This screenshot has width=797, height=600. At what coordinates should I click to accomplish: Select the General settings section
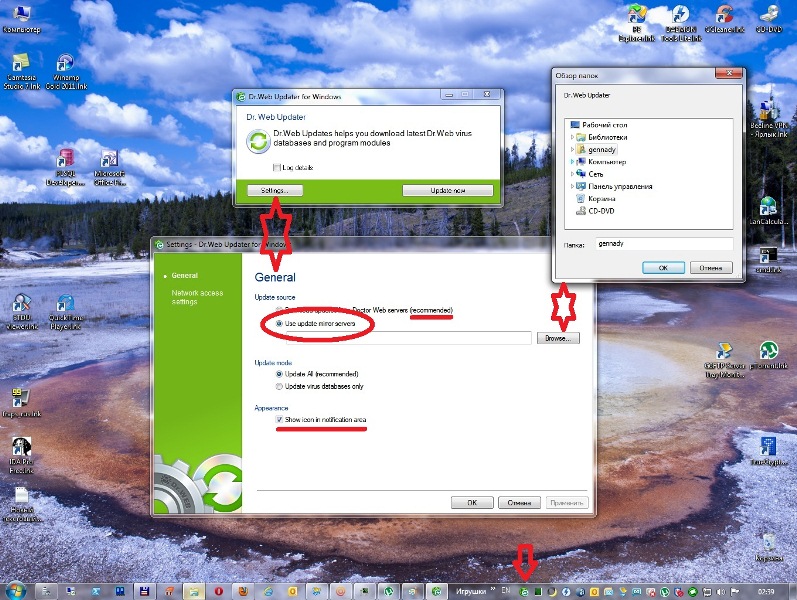184,275
